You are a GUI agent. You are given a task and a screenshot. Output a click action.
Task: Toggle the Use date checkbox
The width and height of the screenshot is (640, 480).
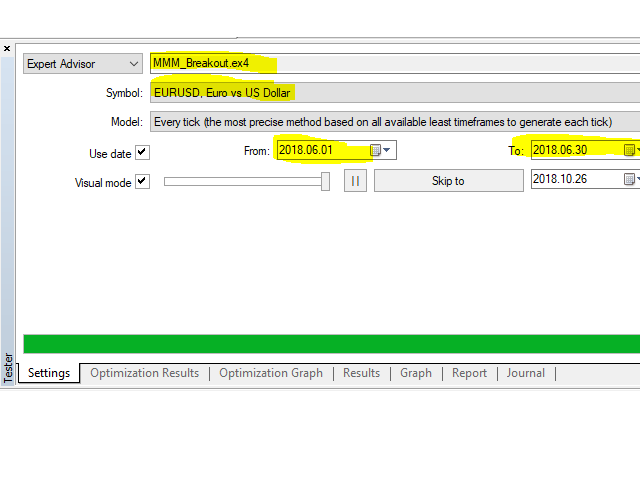pos(142,153)
